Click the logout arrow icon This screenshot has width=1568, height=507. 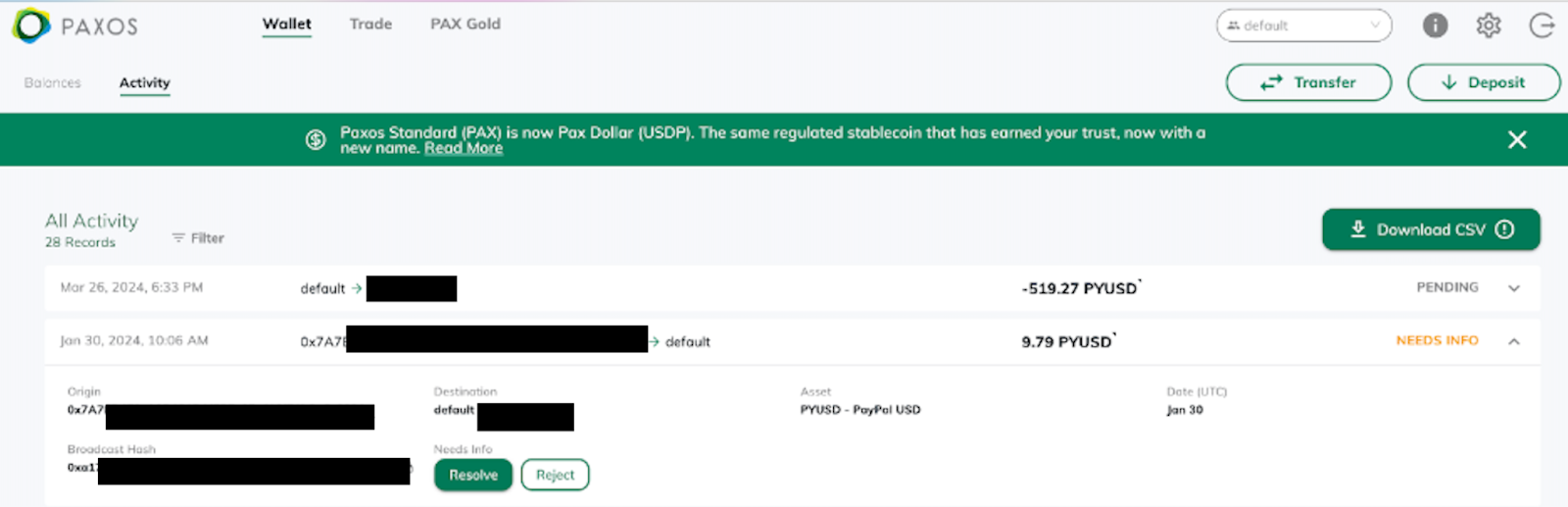pos(1543,25)
